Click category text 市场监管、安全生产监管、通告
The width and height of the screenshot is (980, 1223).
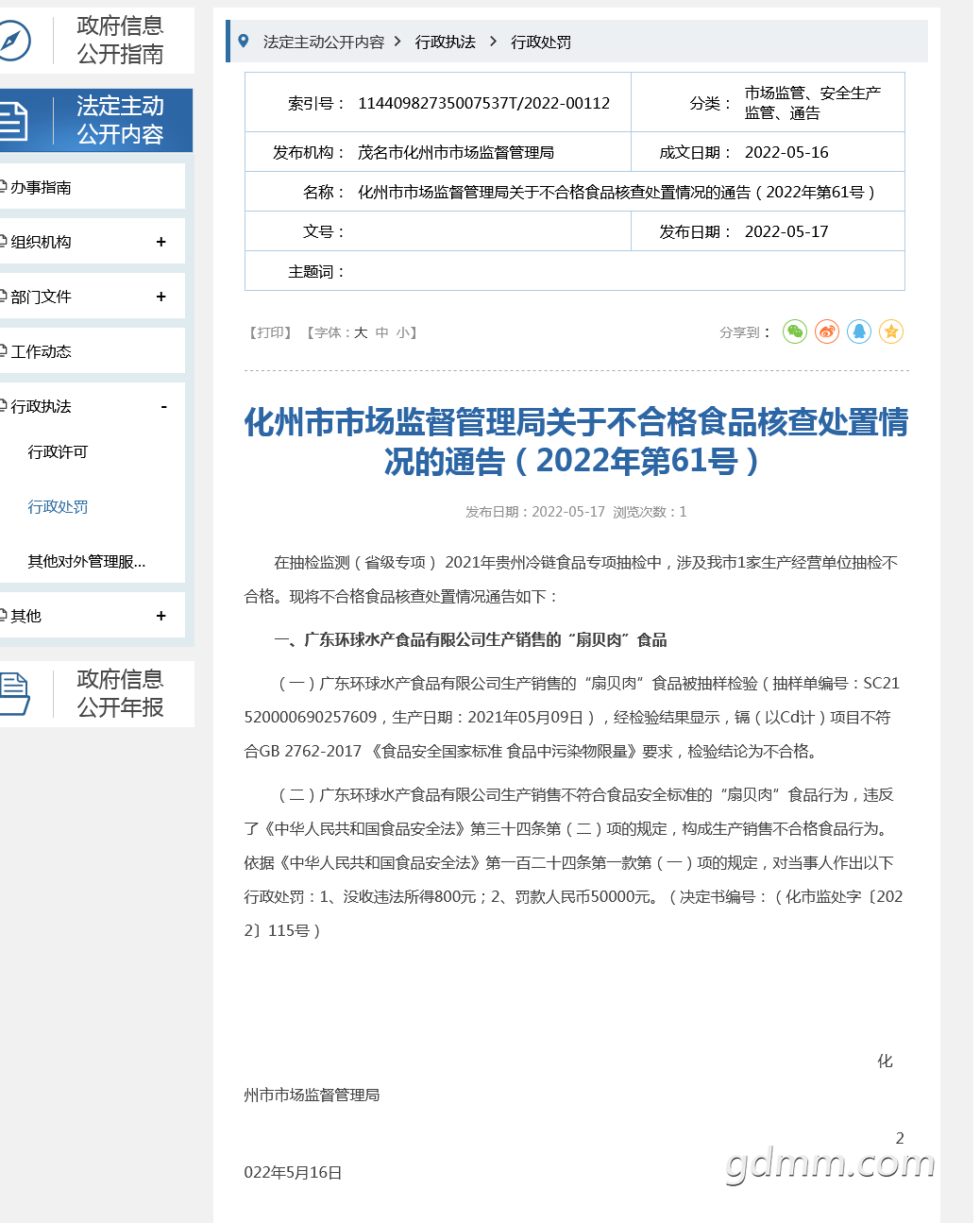tap(813, 103)
